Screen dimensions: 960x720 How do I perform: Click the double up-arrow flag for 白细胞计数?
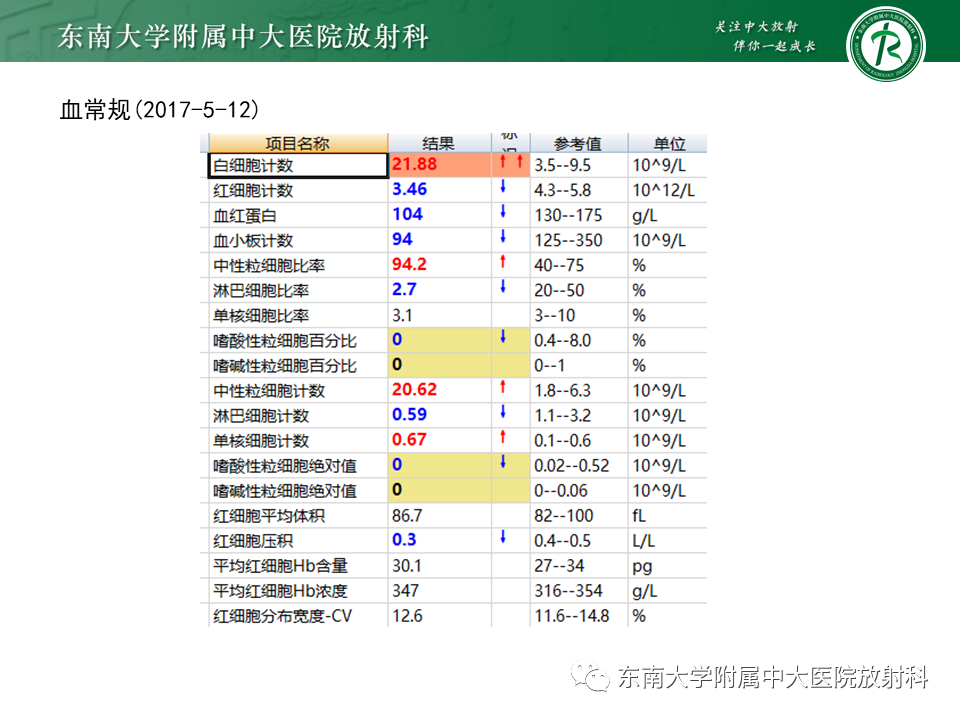(x=511, y=162)
